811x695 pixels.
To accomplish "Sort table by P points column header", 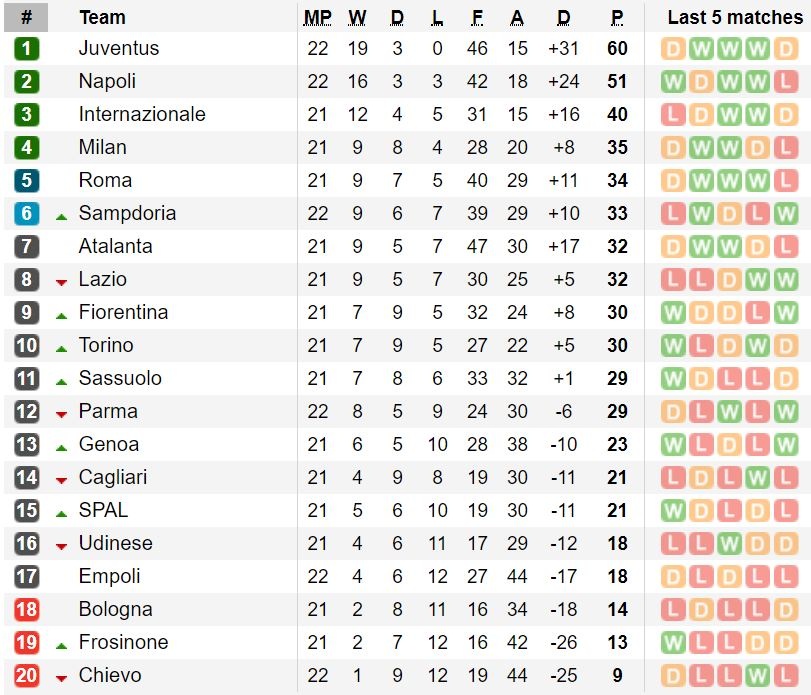I will [617, 18].
